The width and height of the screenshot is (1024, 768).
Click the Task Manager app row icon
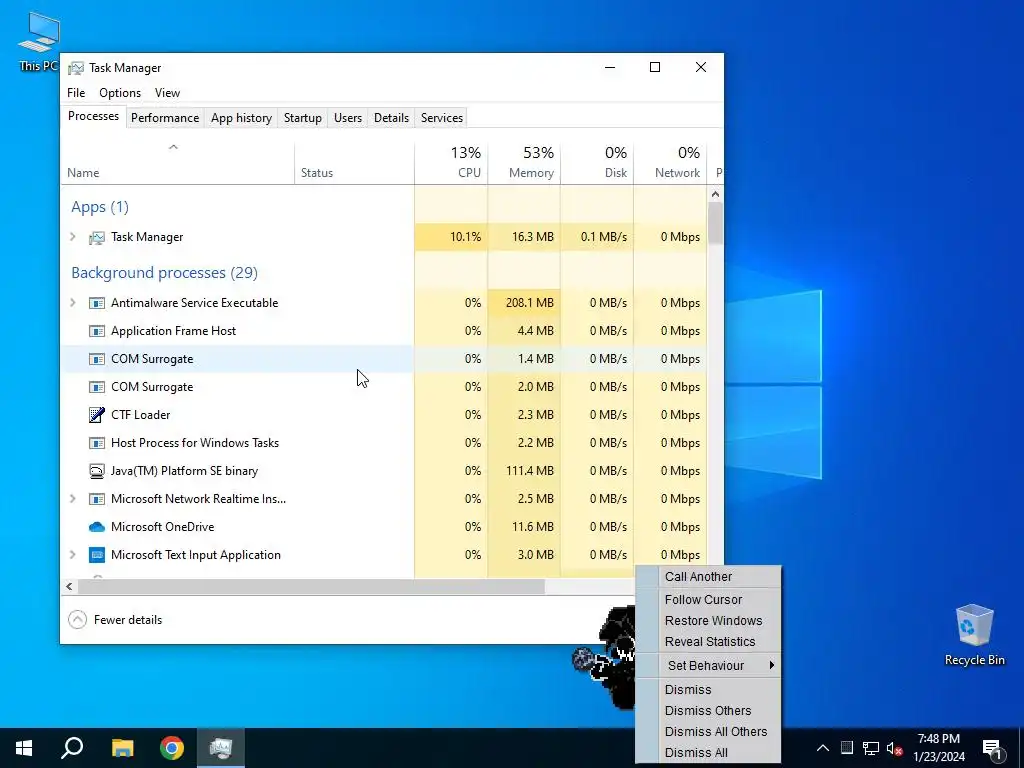coord(97,237)
